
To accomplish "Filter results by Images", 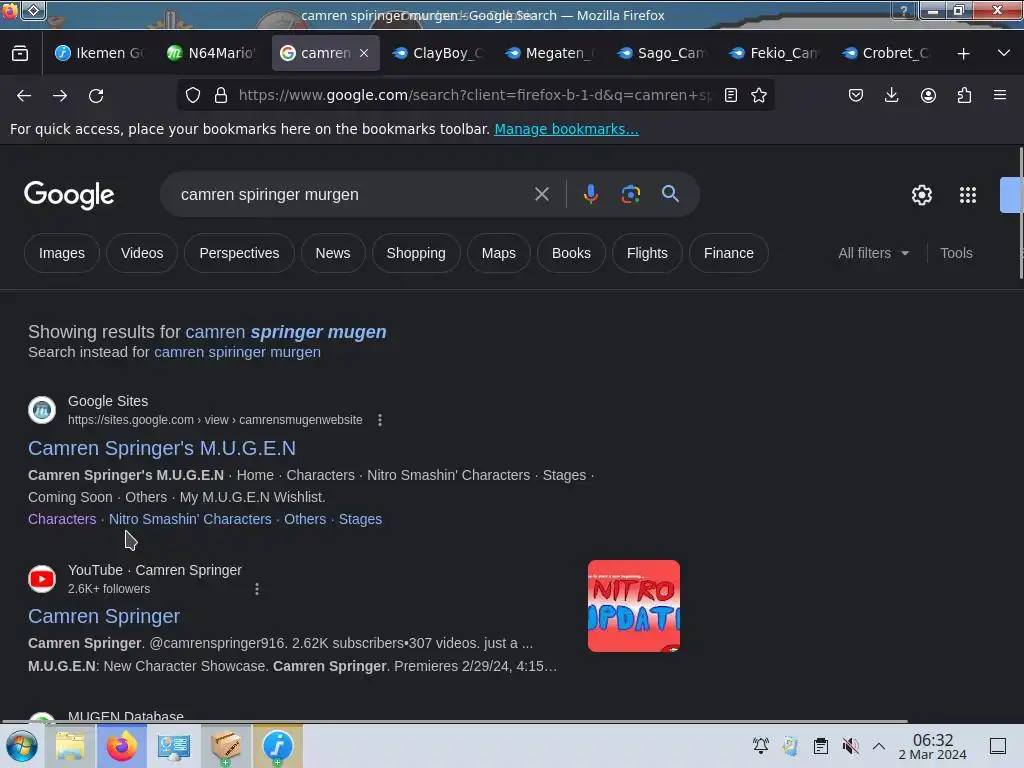I will [61, 253].
